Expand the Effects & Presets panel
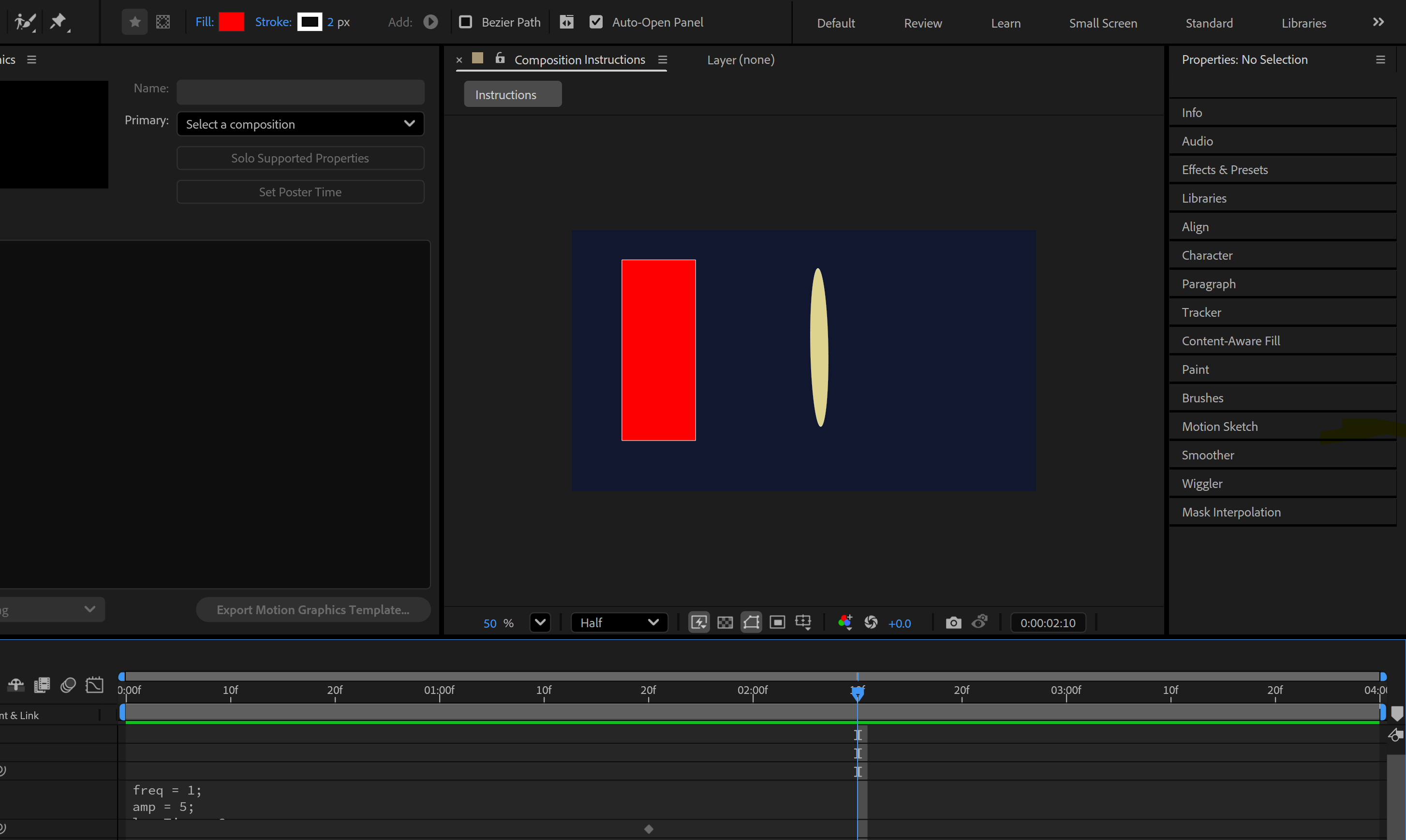Screen dimensions: 1406x840 (x=1283, y=170)
